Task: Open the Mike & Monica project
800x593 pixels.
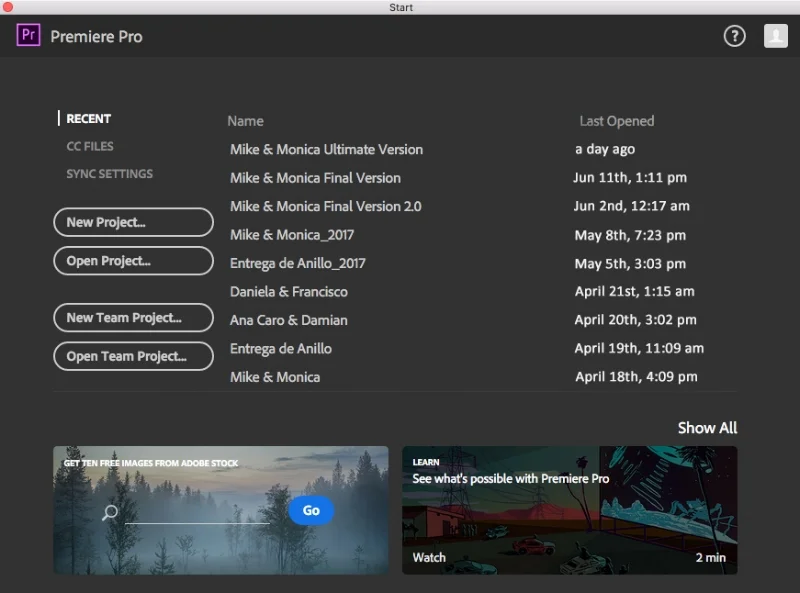Action: click(275, 377)
